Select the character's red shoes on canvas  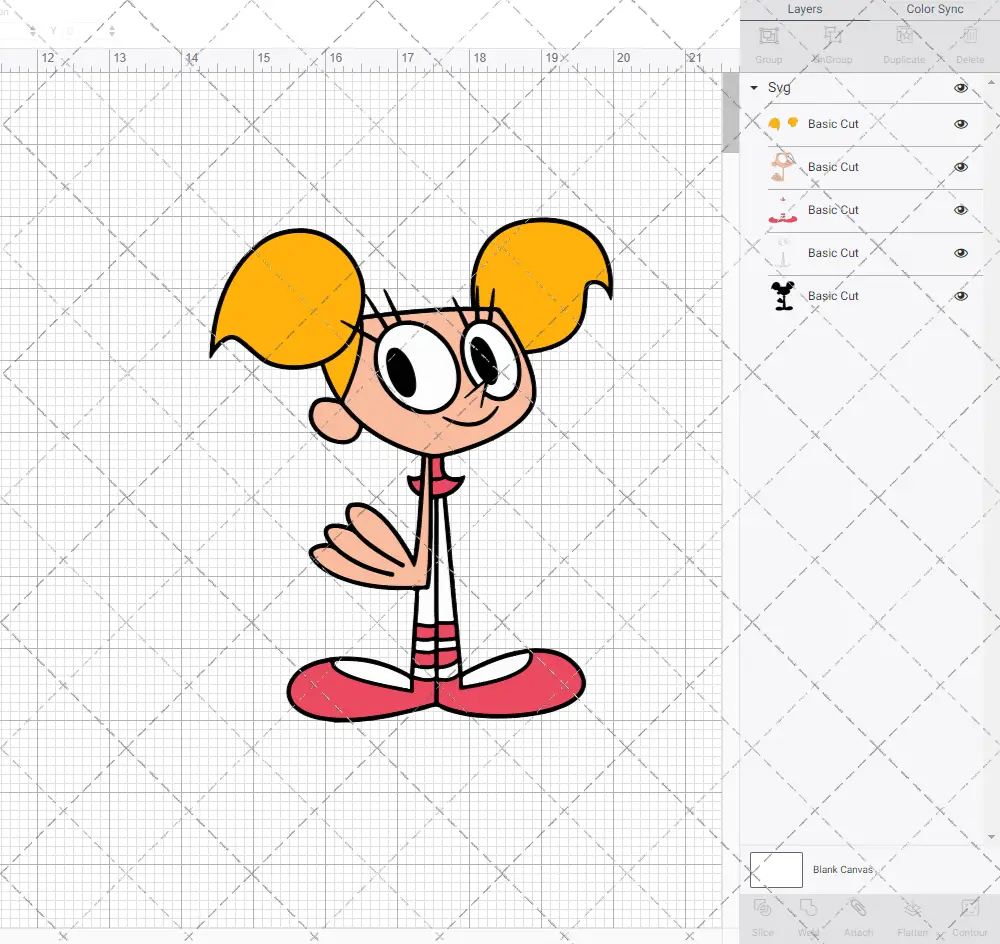tap(436, 685)
